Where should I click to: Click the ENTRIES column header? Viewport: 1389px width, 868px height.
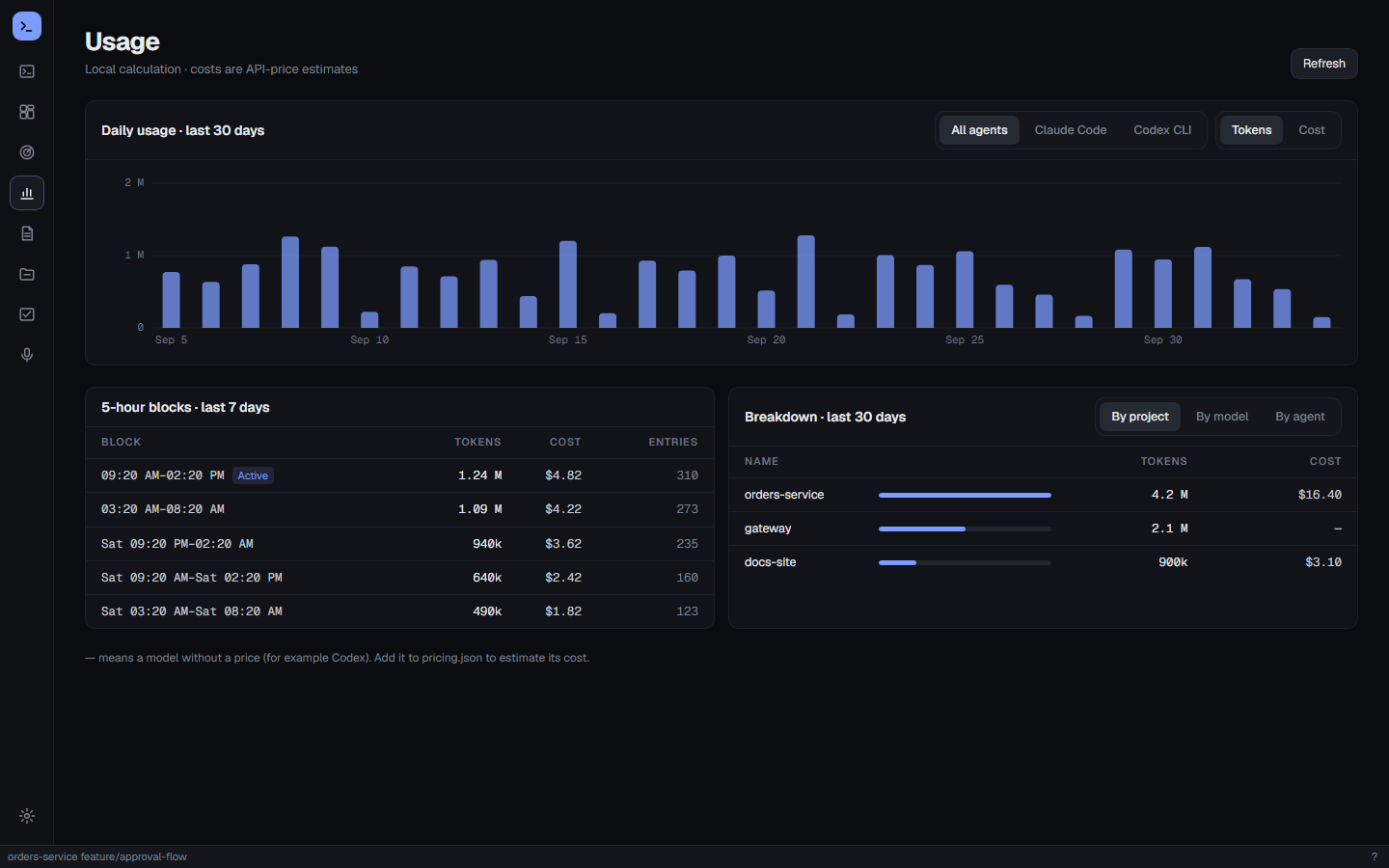pyautogui.click(x=673, y=442)
